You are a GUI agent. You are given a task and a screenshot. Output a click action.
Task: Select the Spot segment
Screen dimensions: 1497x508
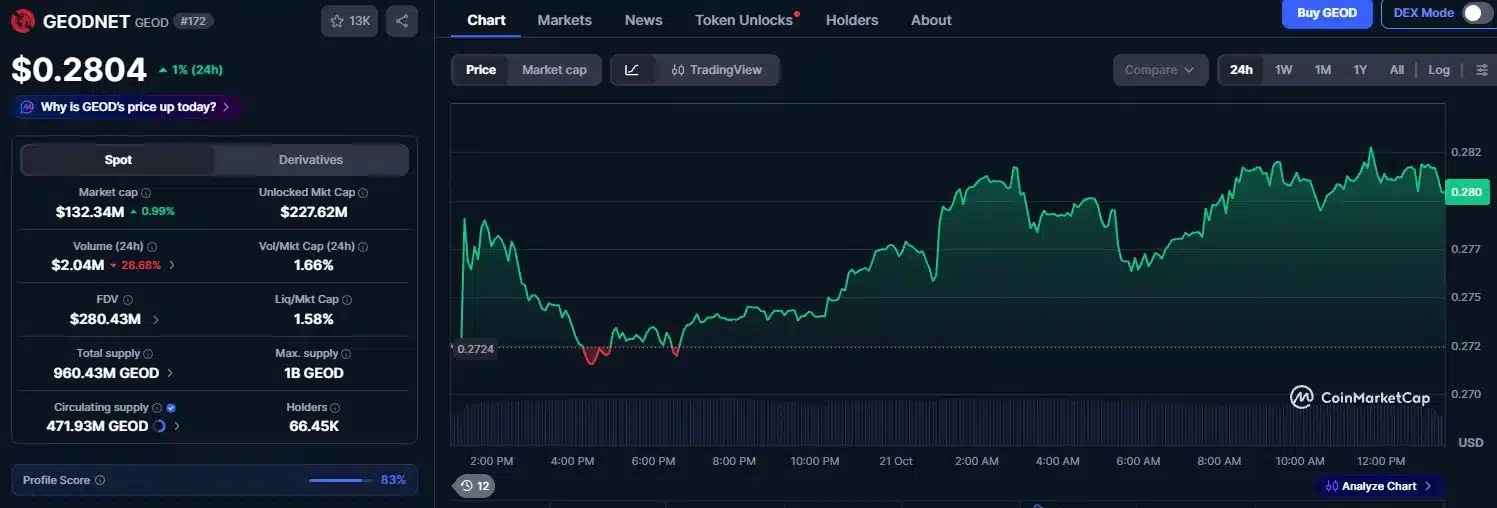[118, 160]
